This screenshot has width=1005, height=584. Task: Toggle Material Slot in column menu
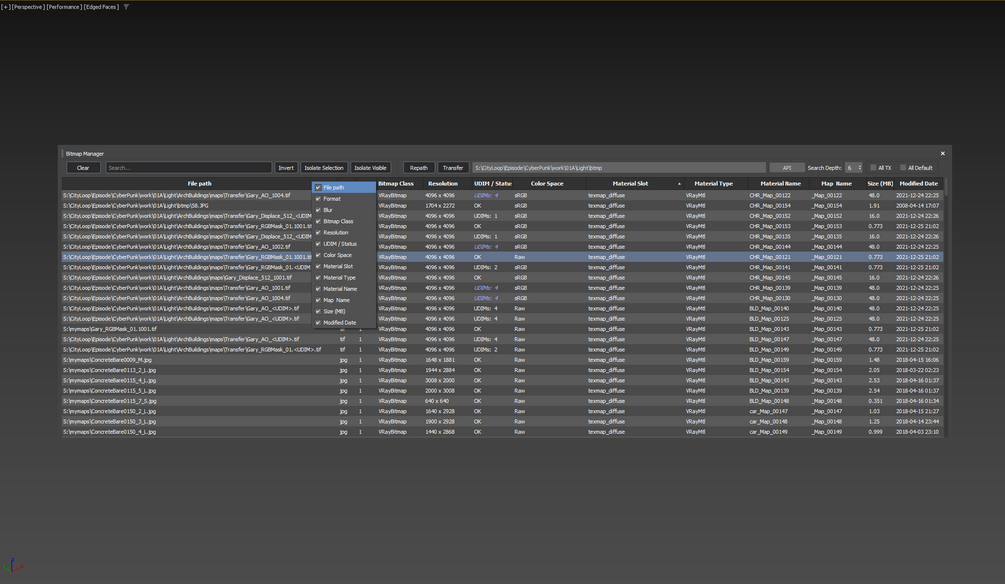(344, 266)
